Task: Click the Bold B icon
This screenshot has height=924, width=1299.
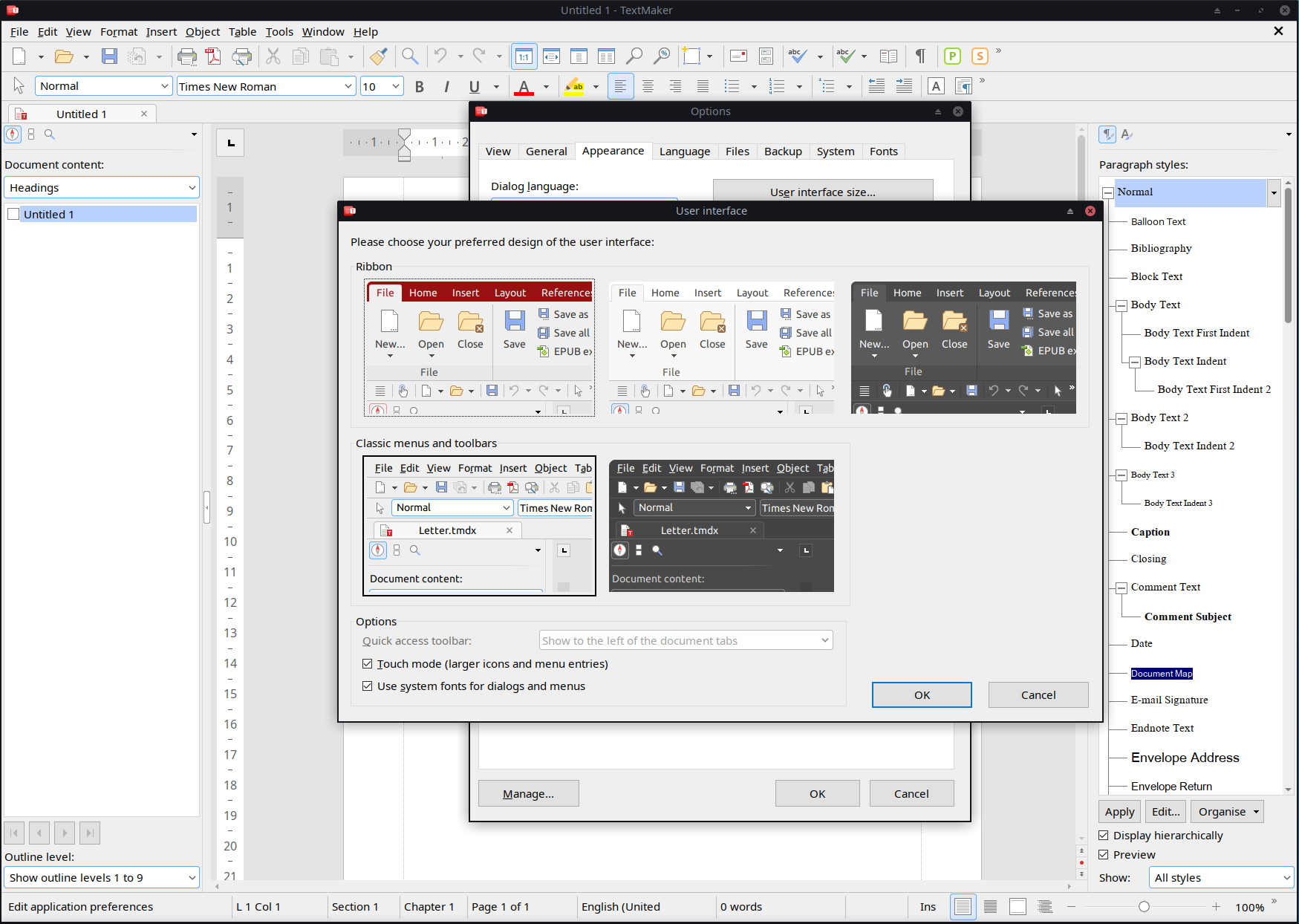Action: pyautogui.click(x=420, y=87)
